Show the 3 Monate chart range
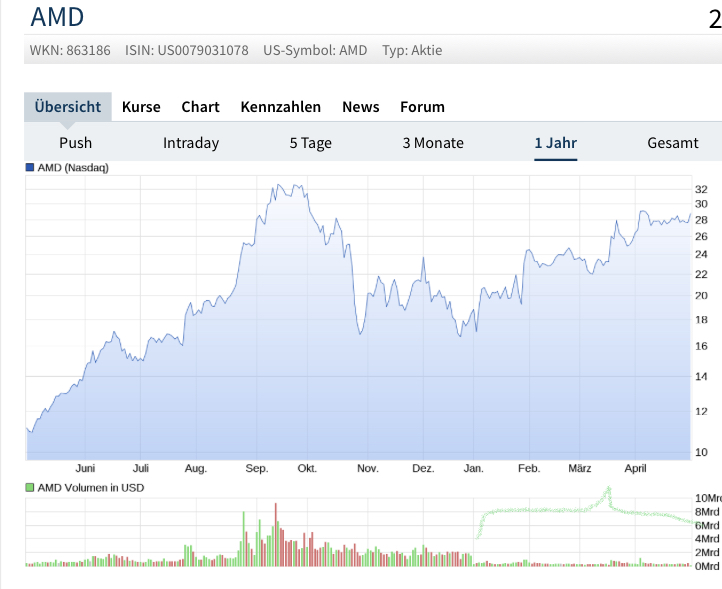The height and width of the screenshot is (589, 722). 433,143
